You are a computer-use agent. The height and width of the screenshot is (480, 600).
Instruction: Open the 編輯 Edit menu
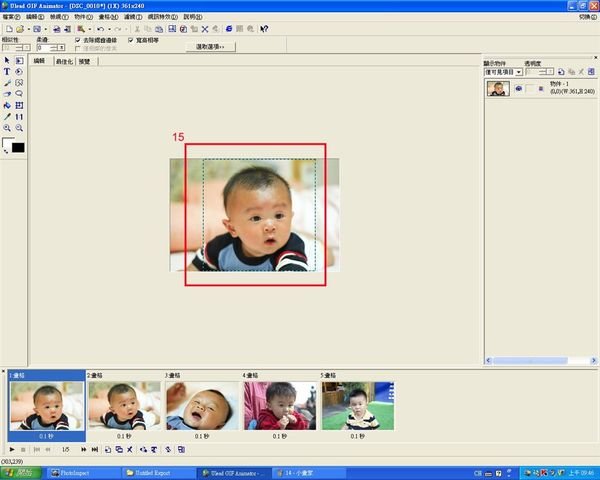pyautogui.click(x=35, y=17)
